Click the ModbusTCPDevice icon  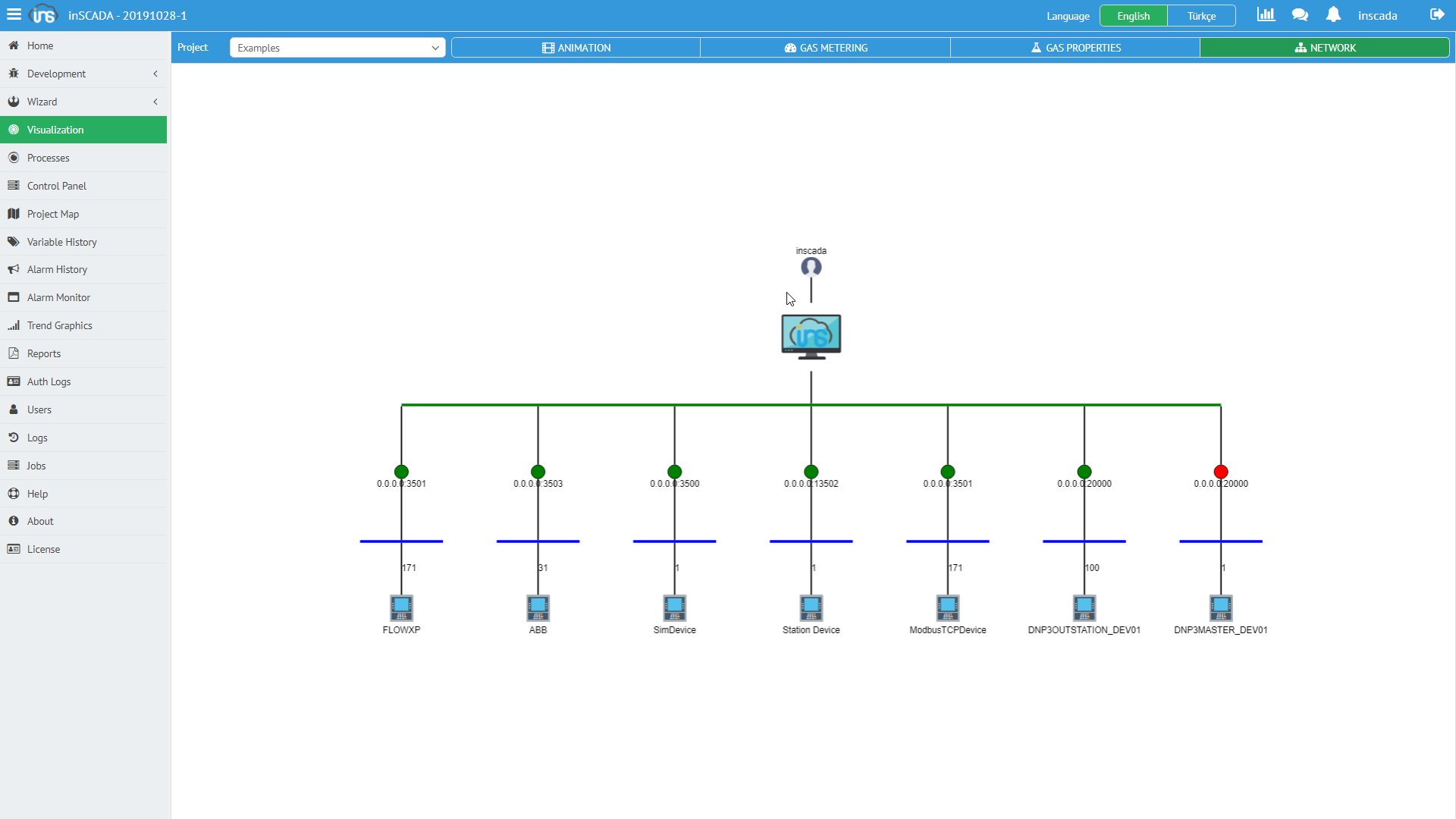pyautogui.click(x=947, y=607)
